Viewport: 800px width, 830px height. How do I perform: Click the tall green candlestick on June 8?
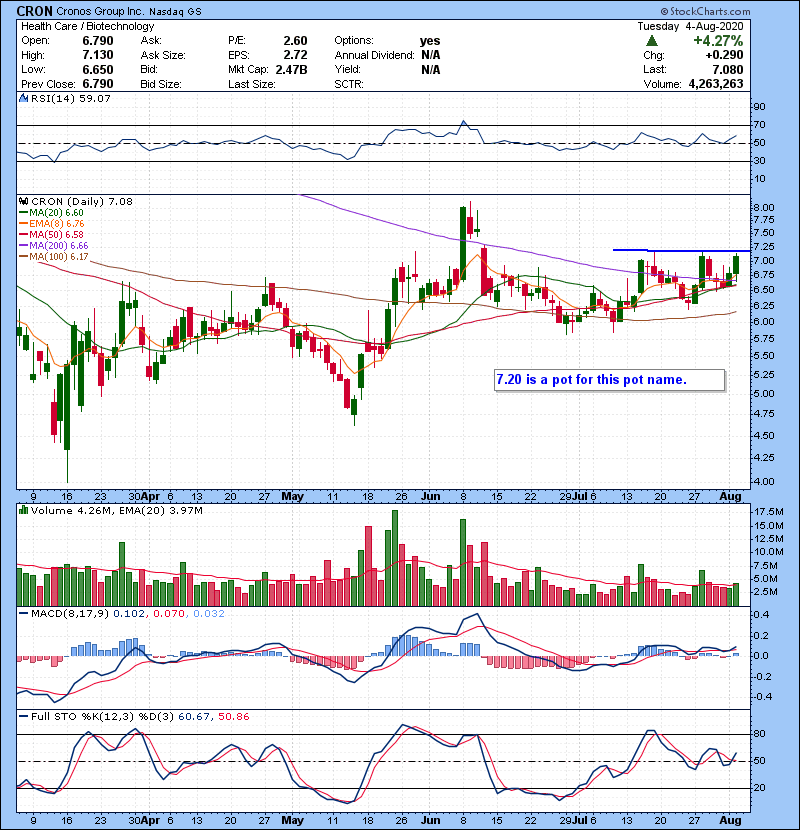pos(463,243)
